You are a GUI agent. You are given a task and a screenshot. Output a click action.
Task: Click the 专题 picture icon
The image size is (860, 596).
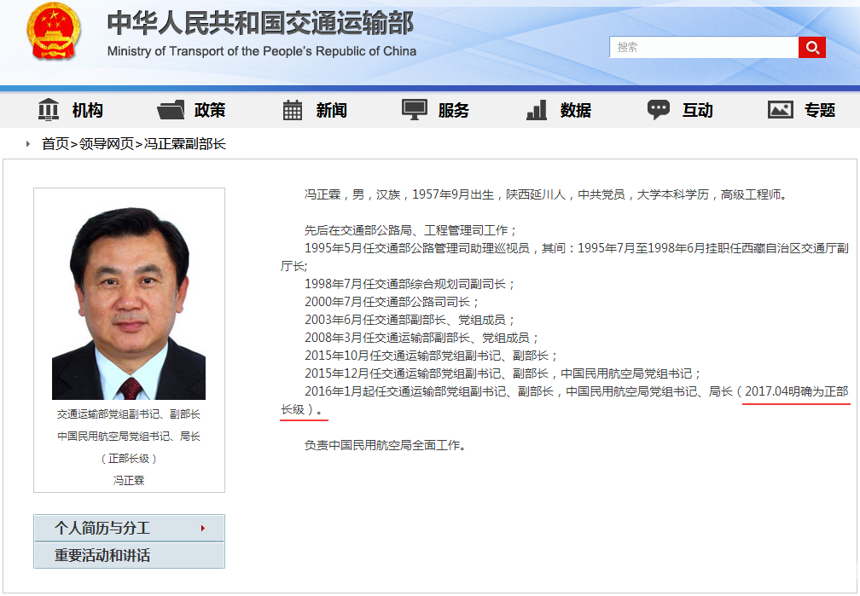(780, 110)
